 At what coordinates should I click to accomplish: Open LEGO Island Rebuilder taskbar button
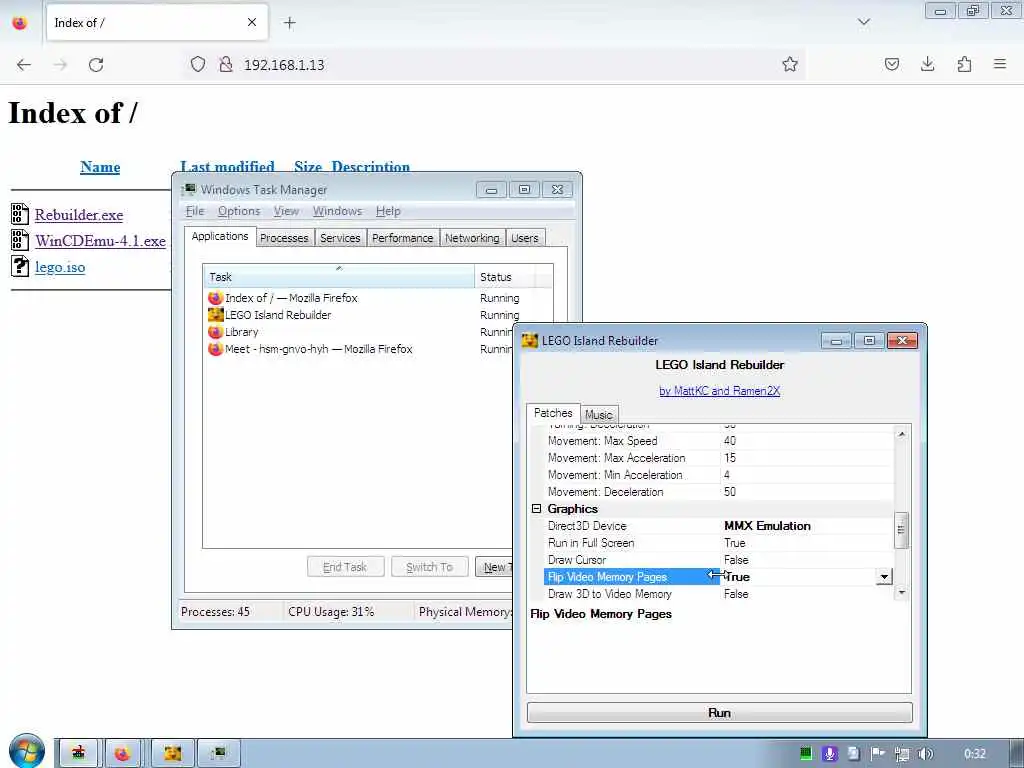172,753
